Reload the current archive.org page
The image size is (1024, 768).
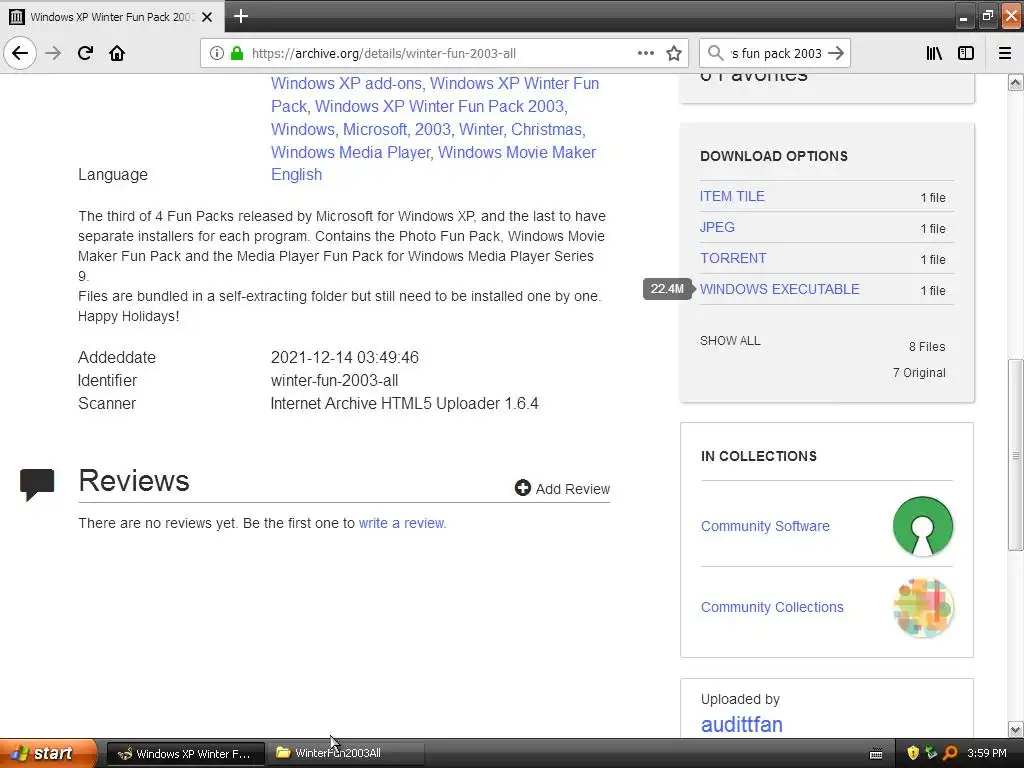(85, 53)
